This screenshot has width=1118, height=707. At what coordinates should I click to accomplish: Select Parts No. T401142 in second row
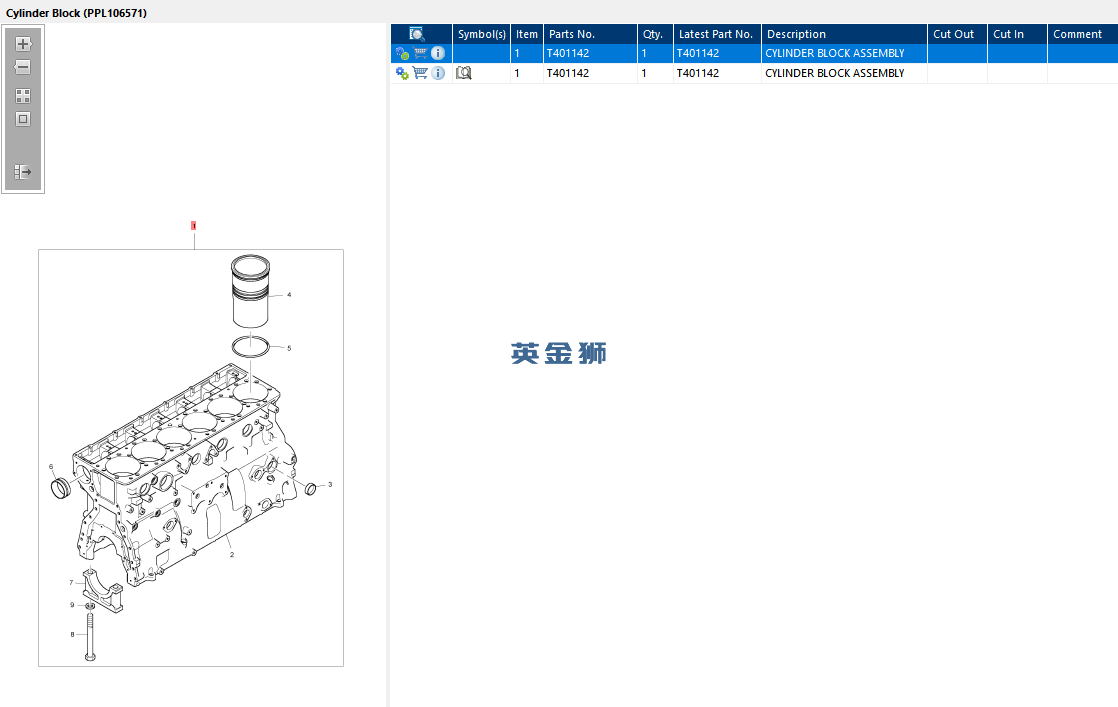568,73
